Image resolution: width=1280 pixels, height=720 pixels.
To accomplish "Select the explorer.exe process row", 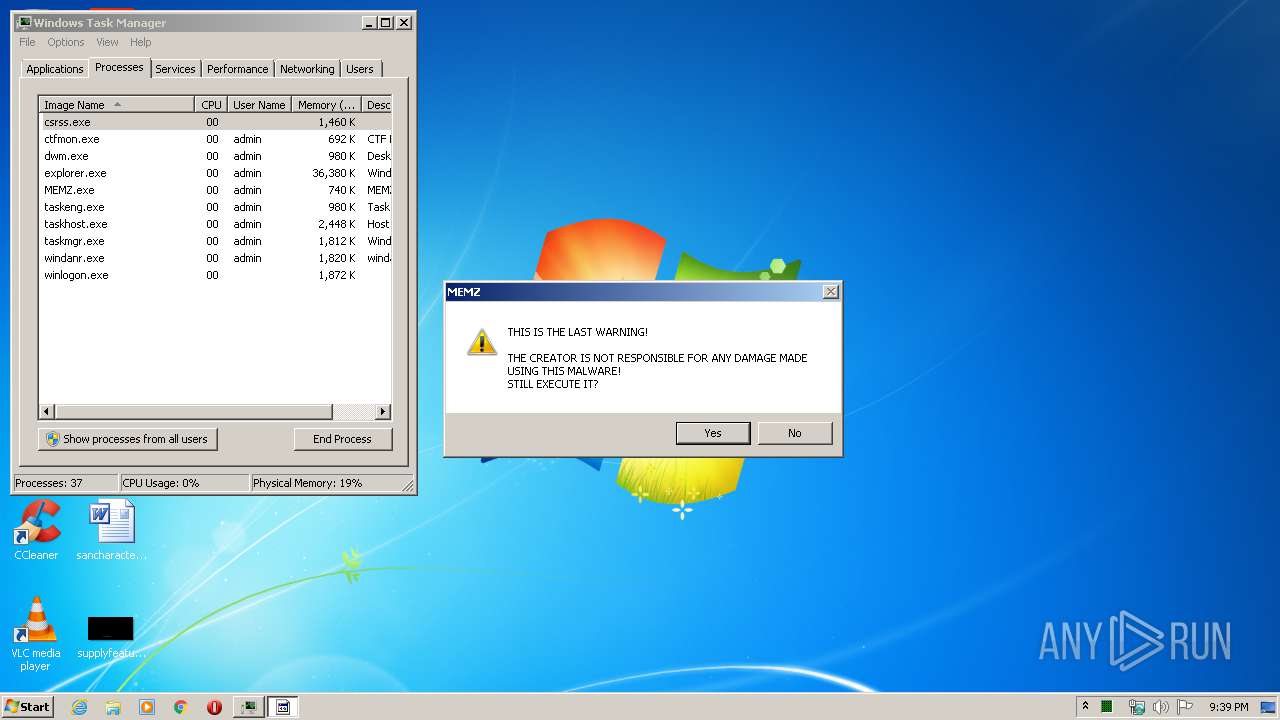I will 215,173.
